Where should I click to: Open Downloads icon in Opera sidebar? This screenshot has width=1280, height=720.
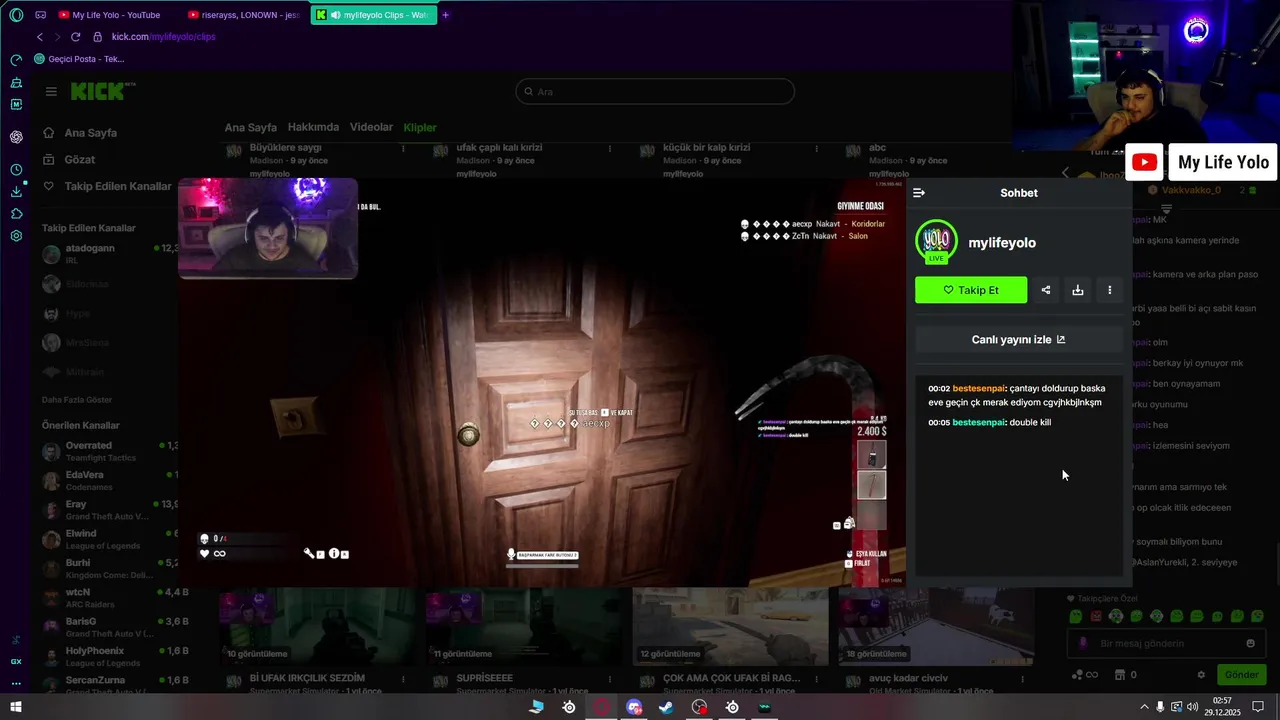click(x=16, y=191)
